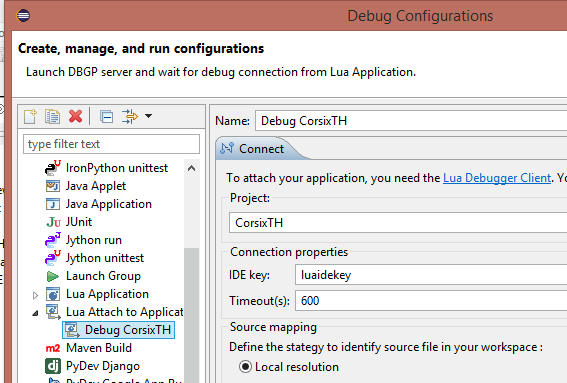
Task: Collapse all configurations in the tree
Action: coord(107,116)
